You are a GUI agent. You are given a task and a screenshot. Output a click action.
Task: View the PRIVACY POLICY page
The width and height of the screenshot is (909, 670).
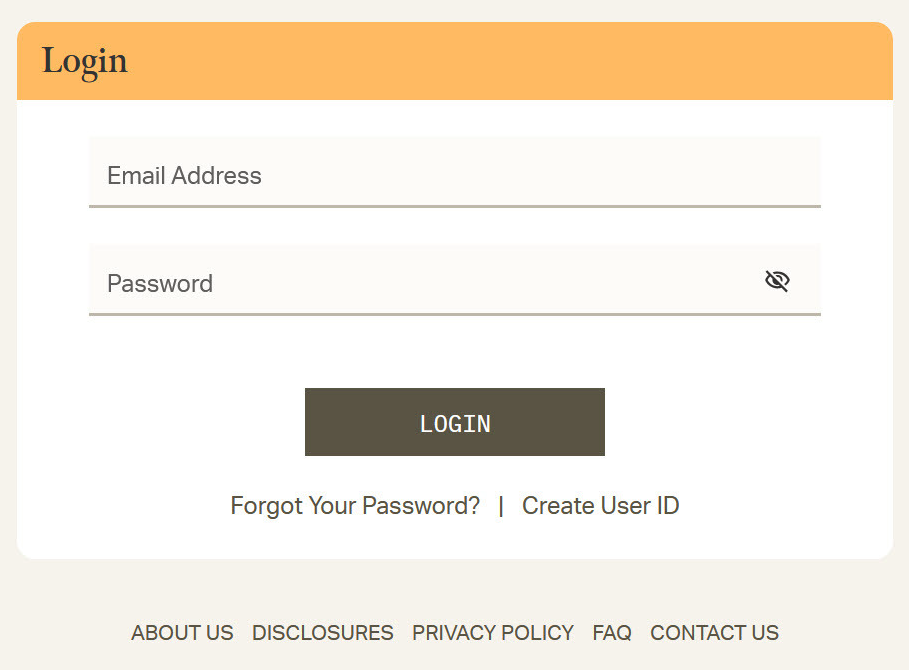pyautogui.click(x=493, y=633)
